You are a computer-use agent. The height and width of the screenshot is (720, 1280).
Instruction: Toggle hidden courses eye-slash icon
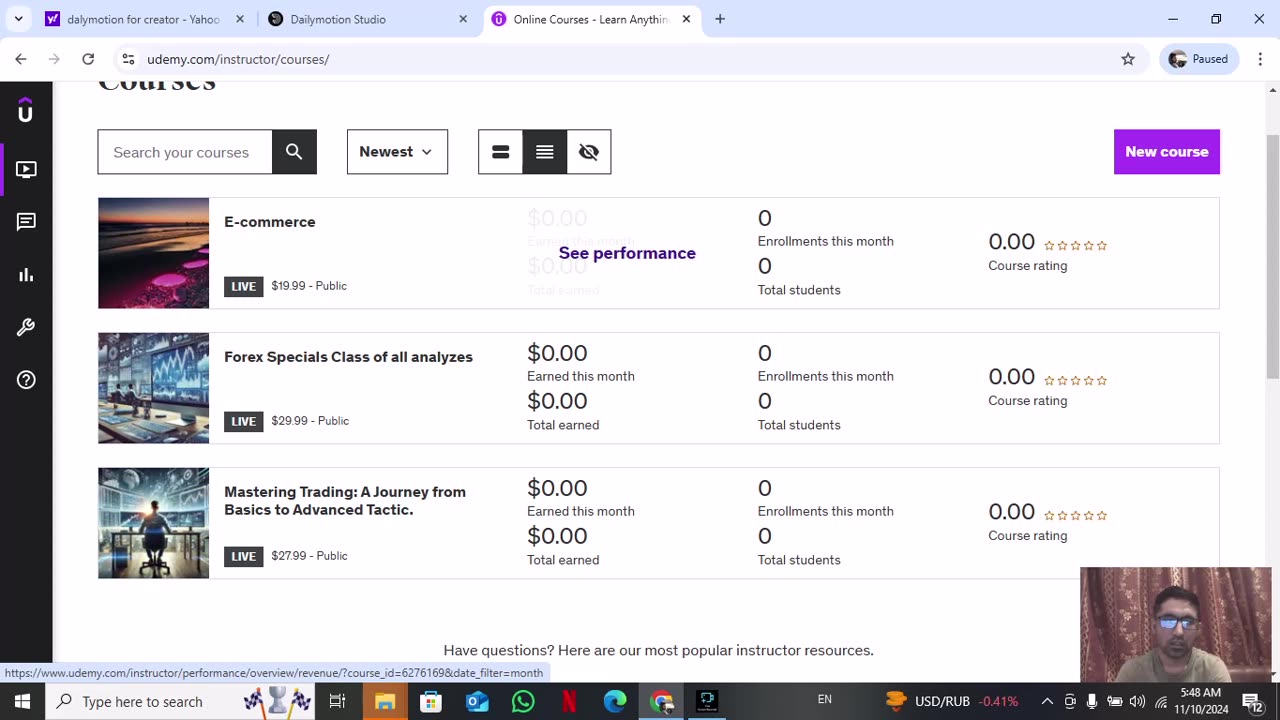pos(589,152)
